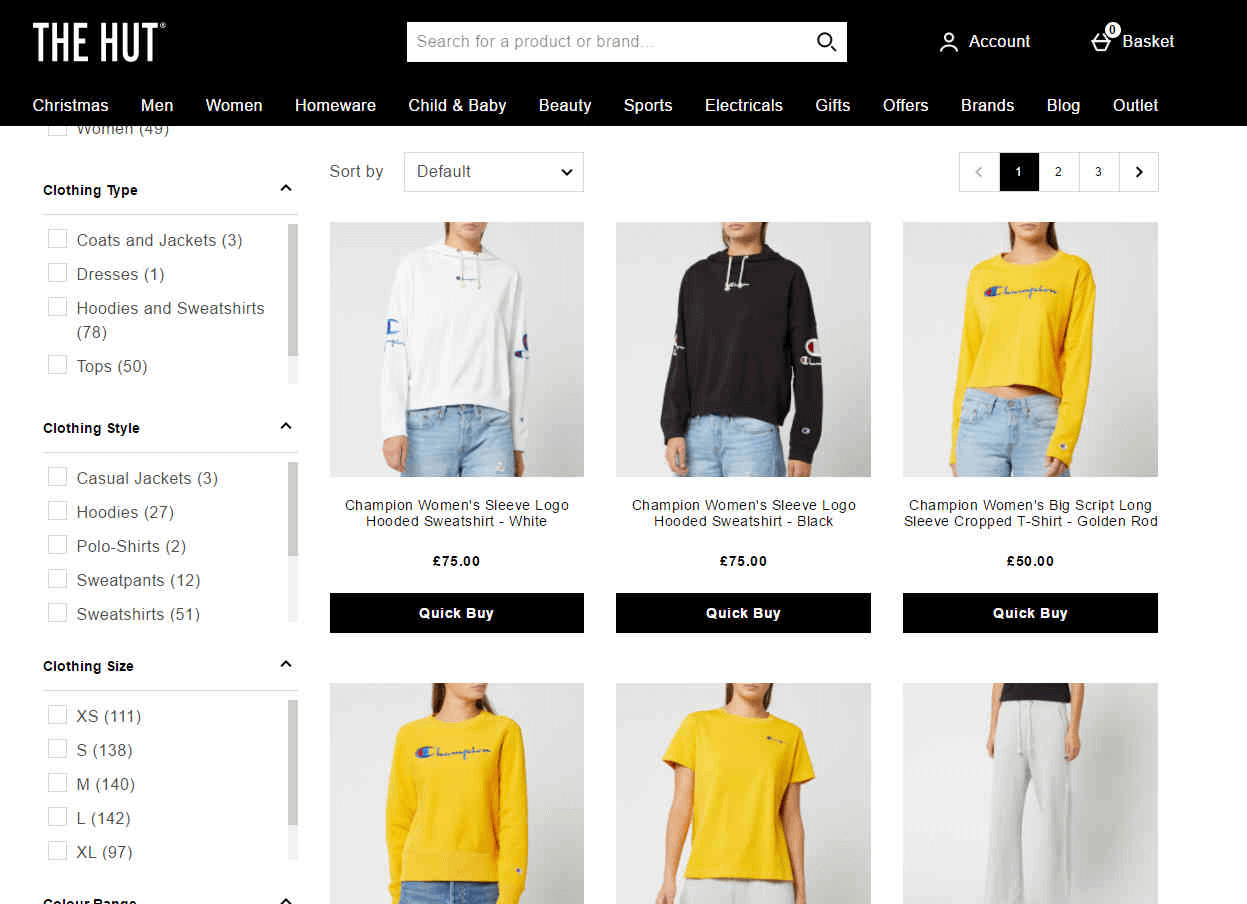This screenshot has width=1247, height=904.
Task: Click the £50.00 price text
Action: coord(1030,561)
